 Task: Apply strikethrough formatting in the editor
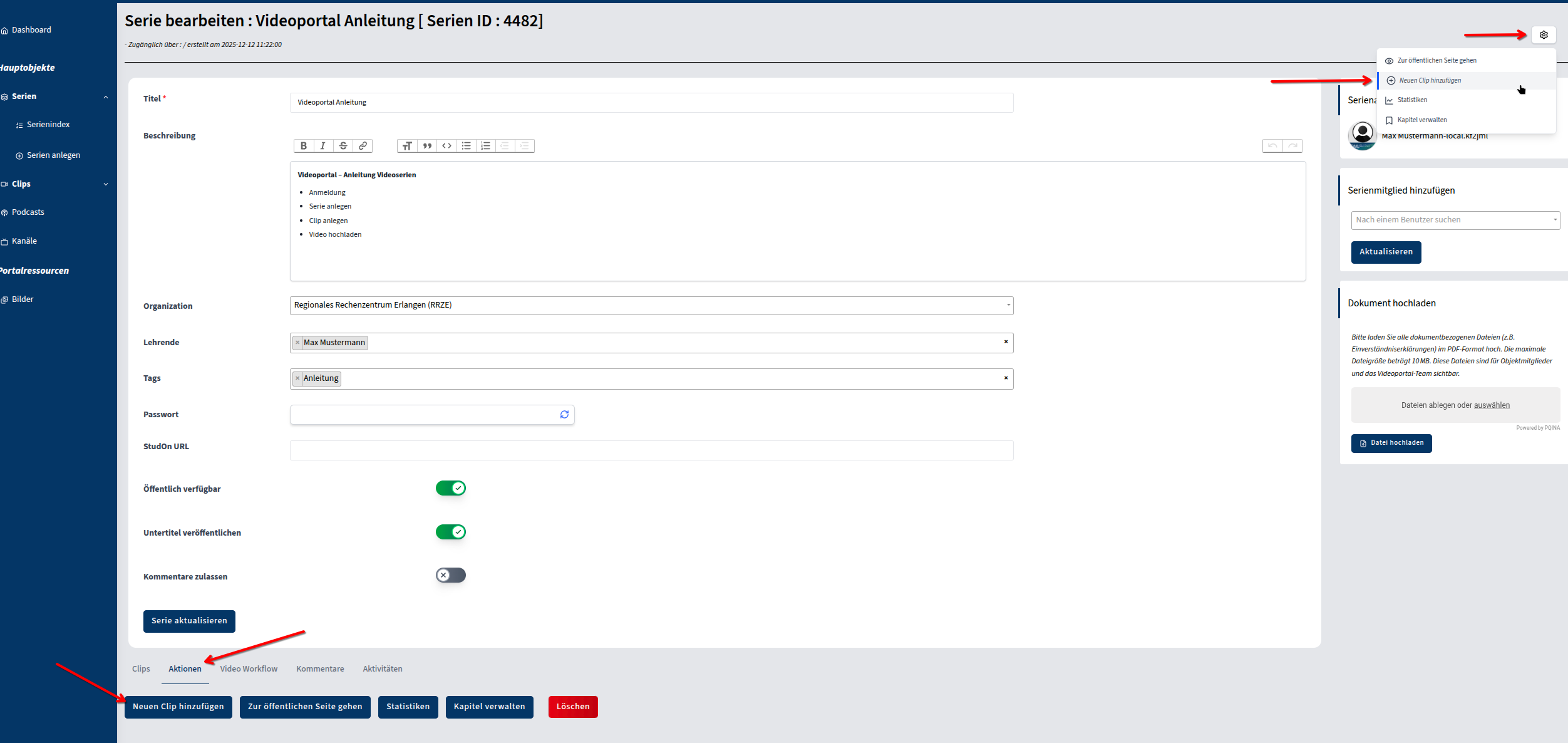(343, 146)
